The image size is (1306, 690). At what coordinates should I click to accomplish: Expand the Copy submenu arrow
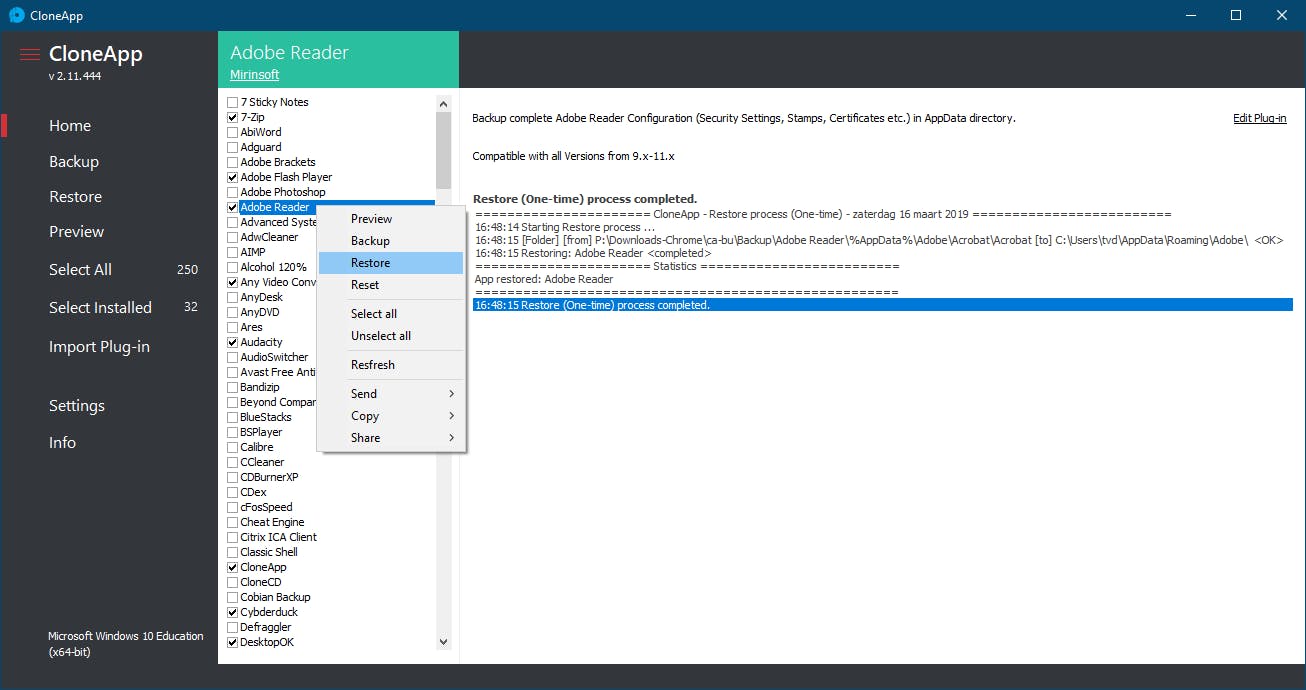[451, 416]
